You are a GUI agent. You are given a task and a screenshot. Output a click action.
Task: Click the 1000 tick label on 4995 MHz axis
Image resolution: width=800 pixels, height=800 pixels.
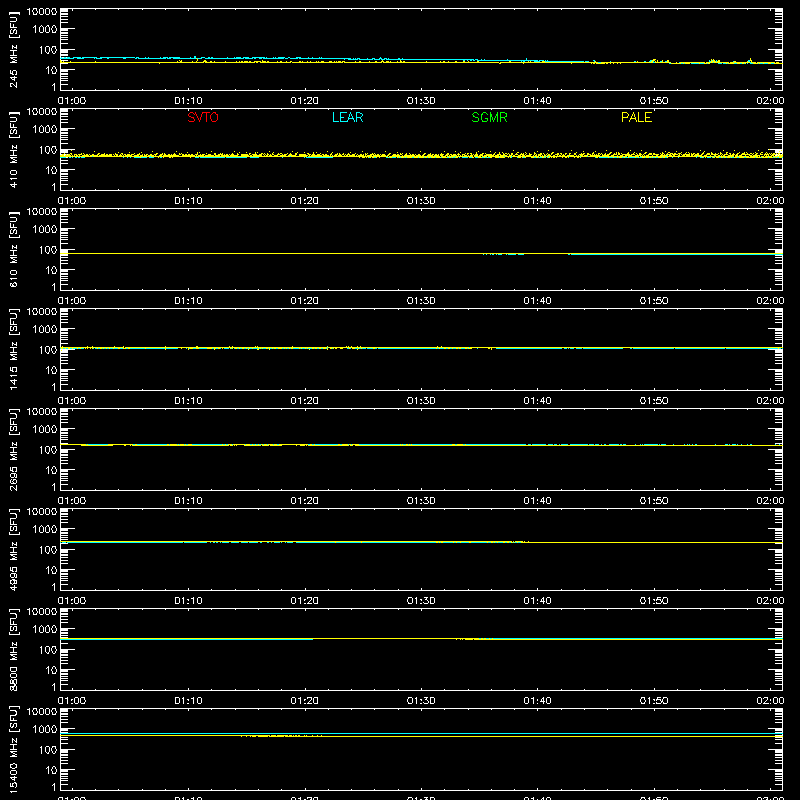[x=45, y=530]
